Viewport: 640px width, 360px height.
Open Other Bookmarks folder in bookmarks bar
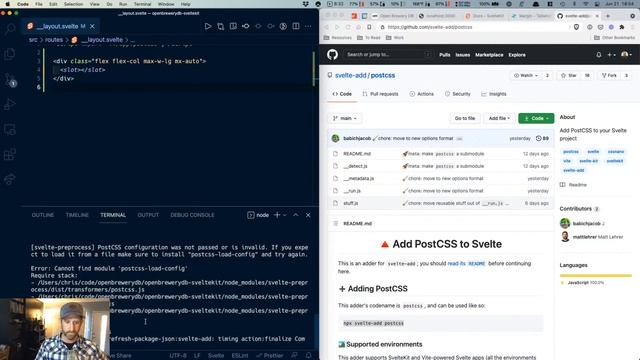pyautogui.click(x=615, y=38)
